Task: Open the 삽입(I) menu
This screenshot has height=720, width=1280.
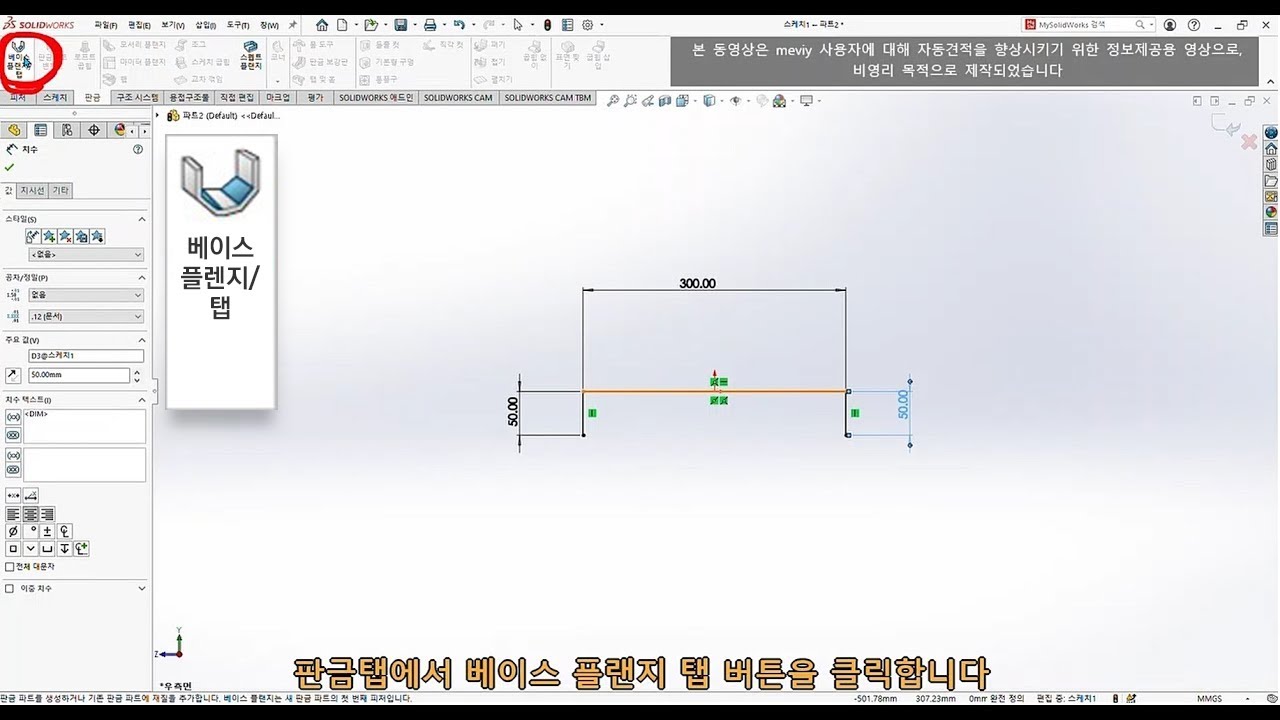Action: point(205,25)
